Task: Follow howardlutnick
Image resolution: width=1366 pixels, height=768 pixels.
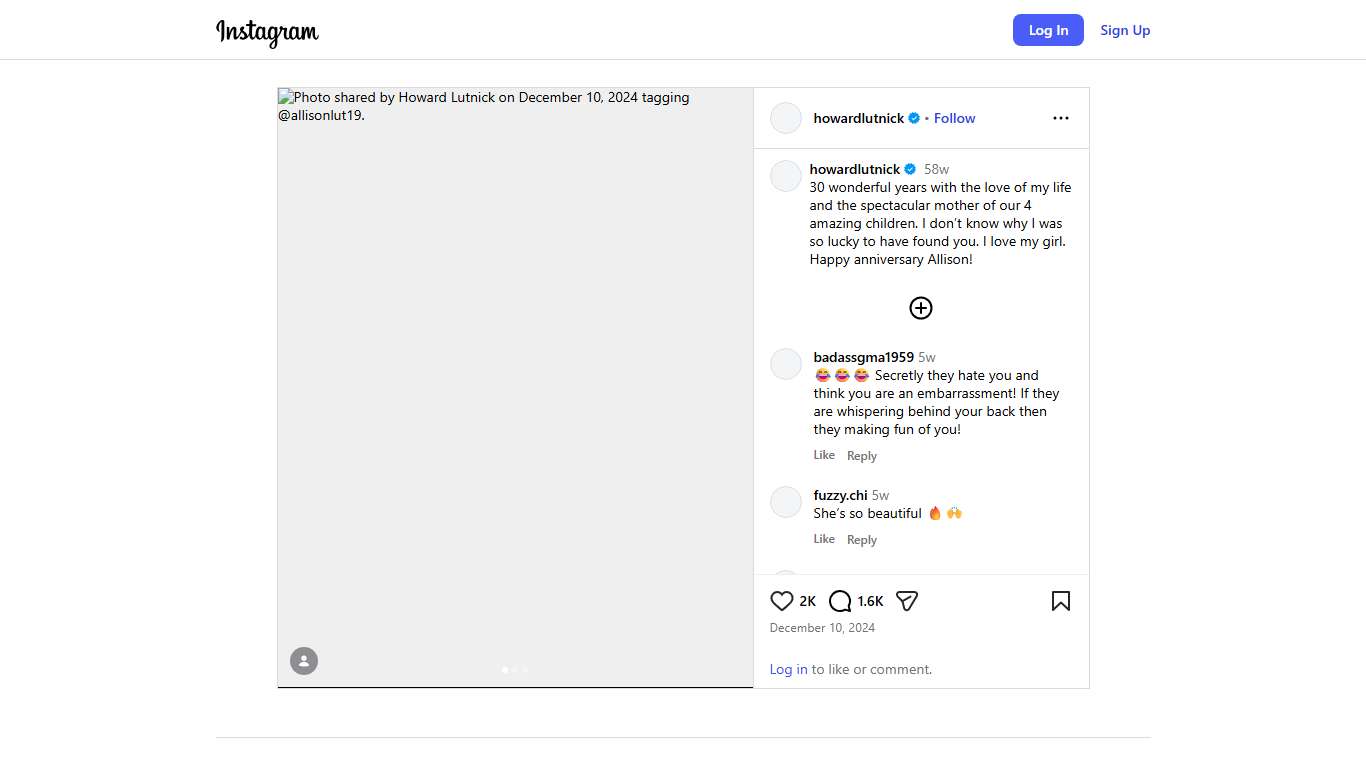Action: (954, 118)
